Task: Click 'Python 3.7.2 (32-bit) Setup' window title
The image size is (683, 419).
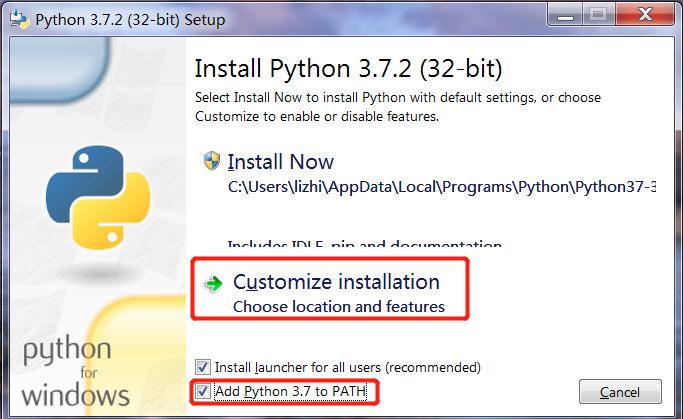Action: [130, 20]
